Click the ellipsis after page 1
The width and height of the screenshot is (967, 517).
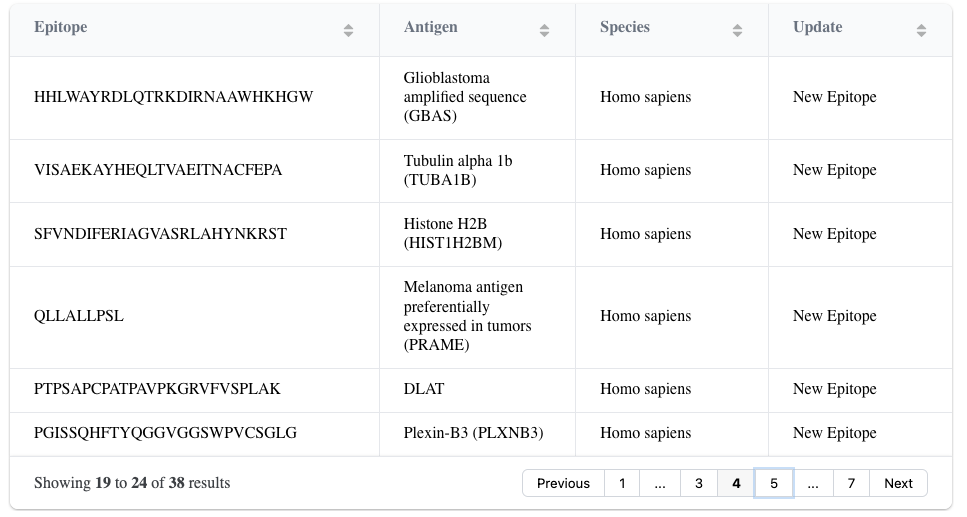660,483
